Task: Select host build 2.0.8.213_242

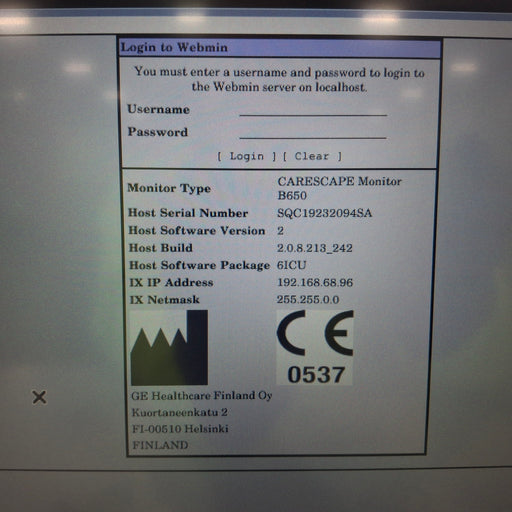Action: [x=315, y=248]
